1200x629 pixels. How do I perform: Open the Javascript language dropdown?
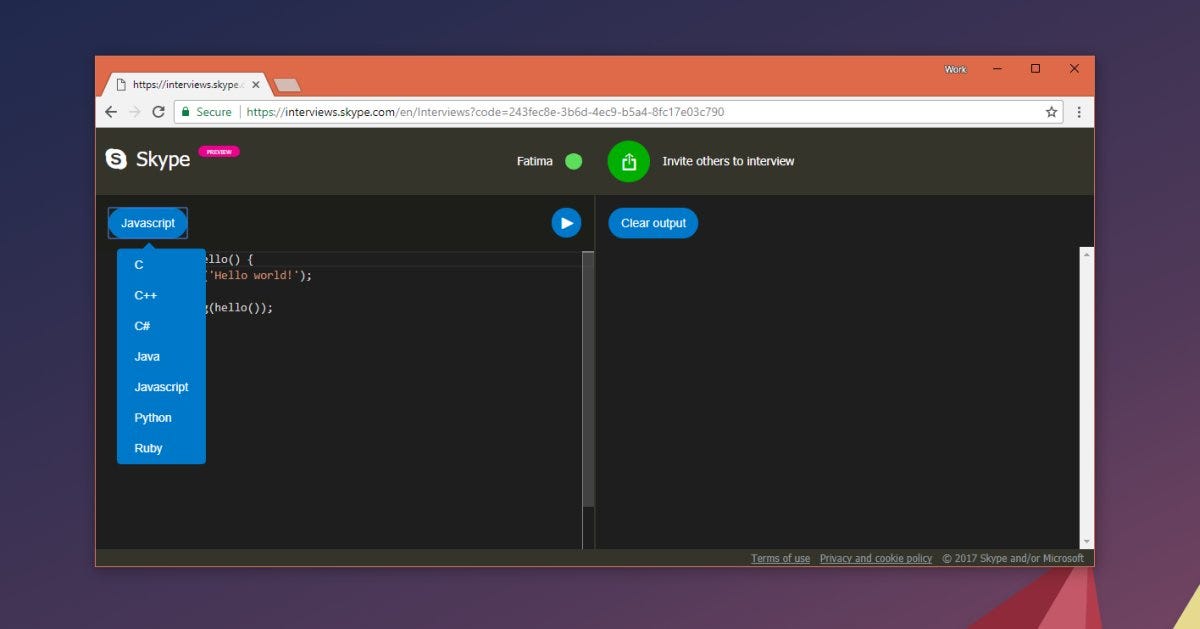147,222
